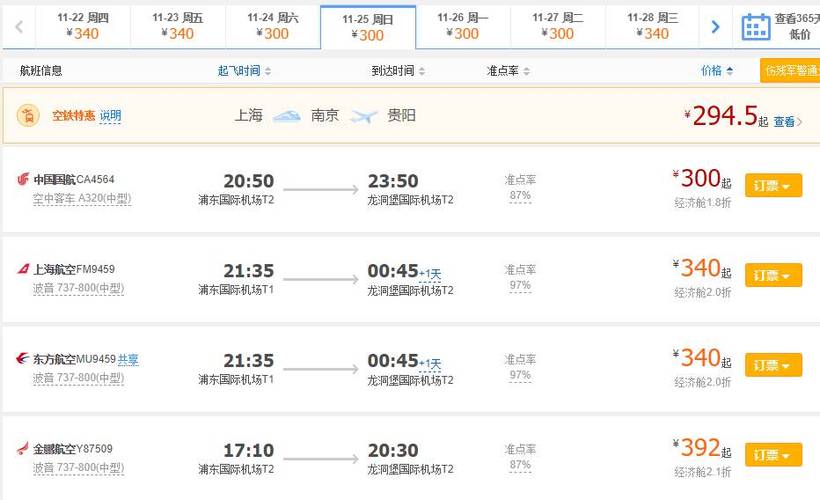Click the 共享 codeshare link on MU9459
The image size is (820, 500).
tap(128, 359)
